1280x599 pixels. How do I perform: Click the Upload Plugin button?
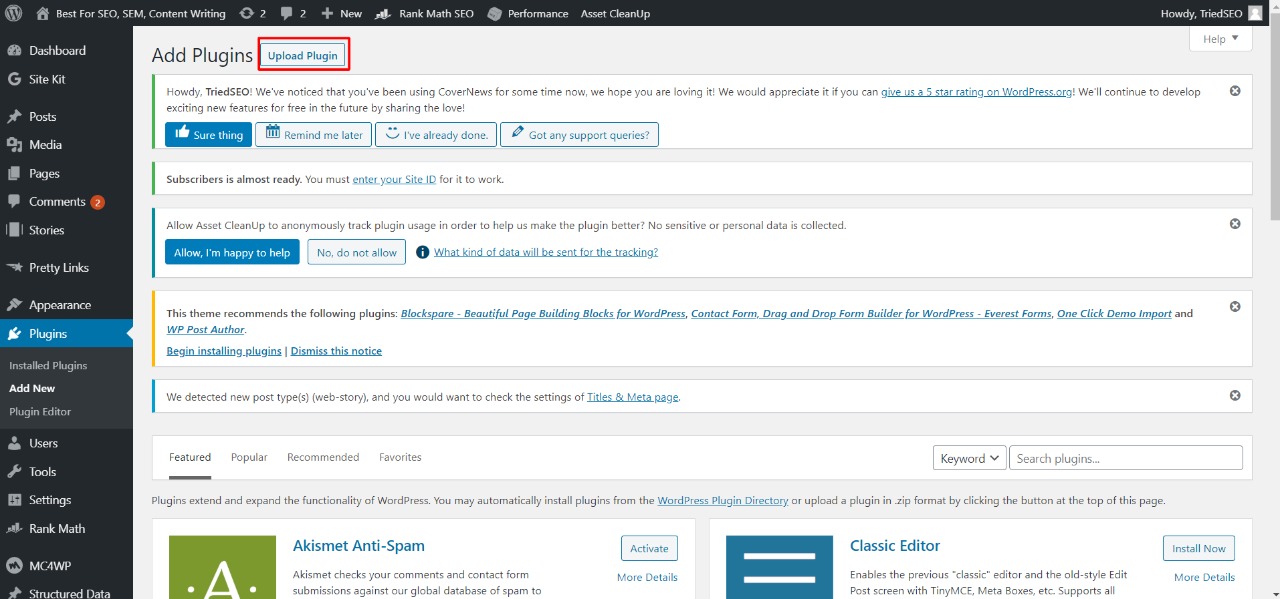303,55
